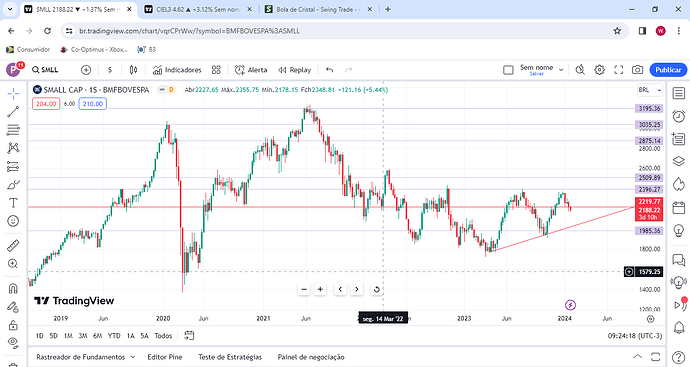This screenshot has width=690, height=367.
Task: Hide all drawings with eye icon
Action: [13, 342]
